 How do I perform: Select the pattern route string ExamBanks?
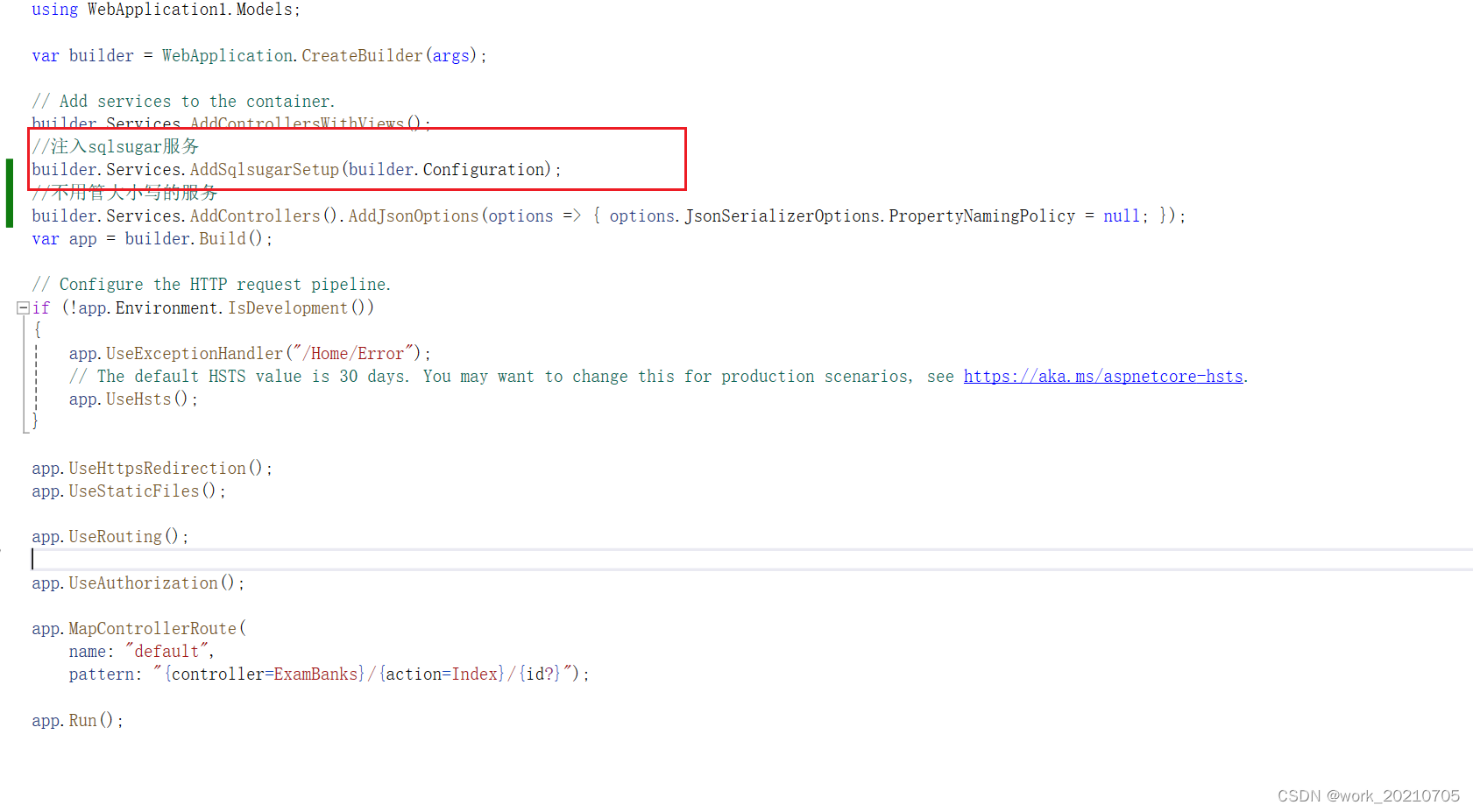316,674
